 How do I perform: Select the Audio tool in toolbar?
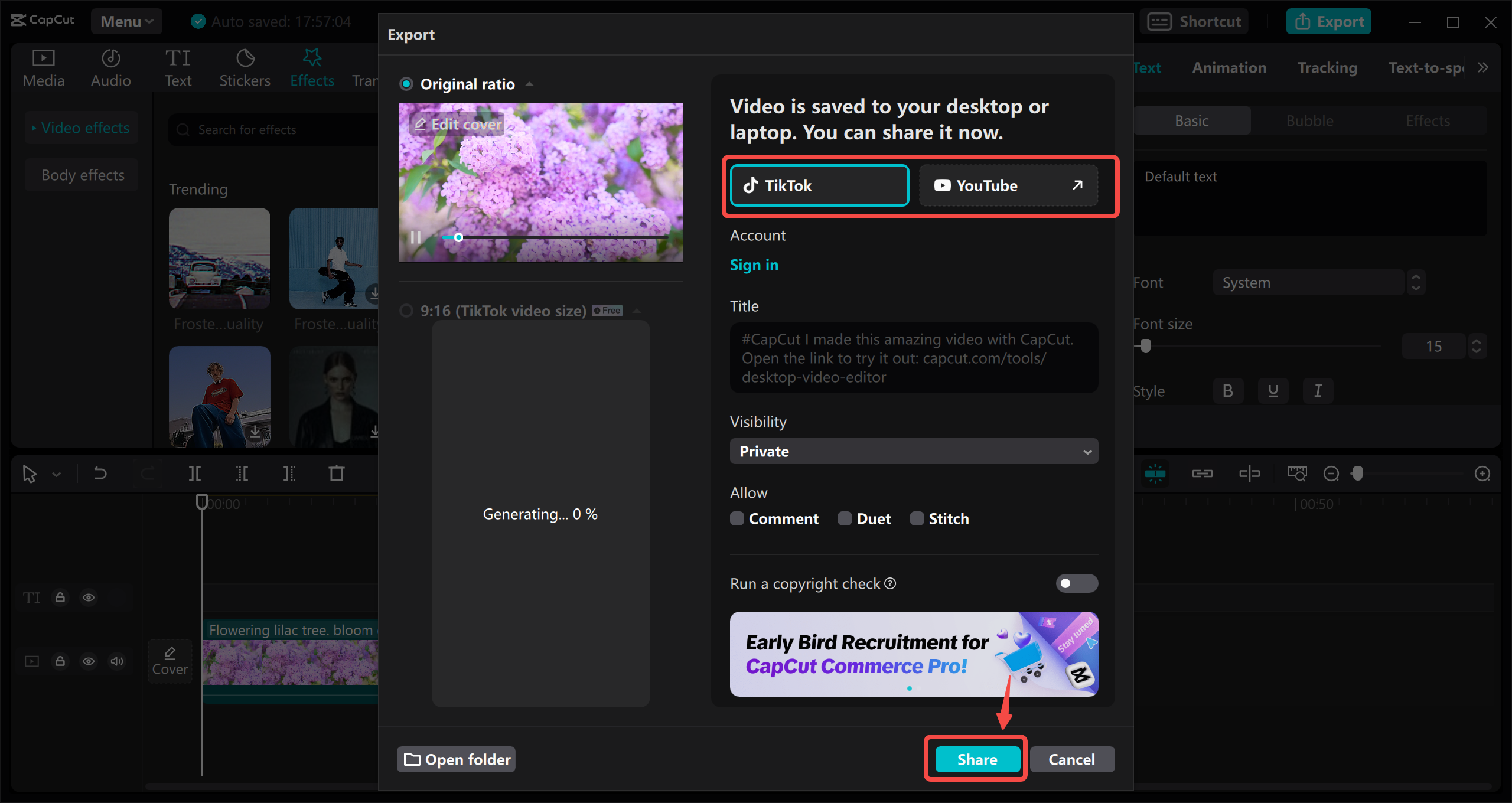tap(109, 67)
